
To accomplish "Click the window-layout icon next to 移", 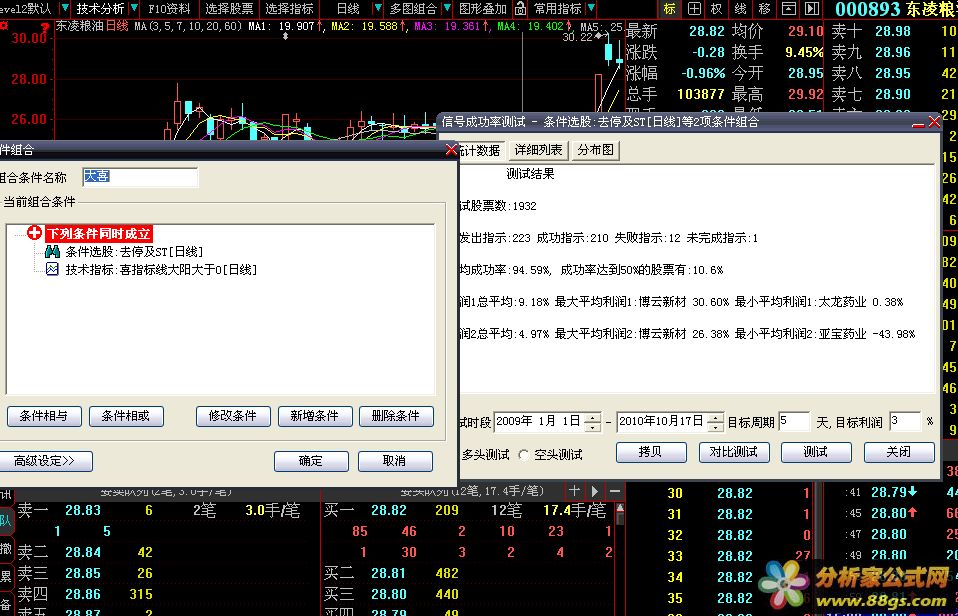I will (x=789, y=9).
